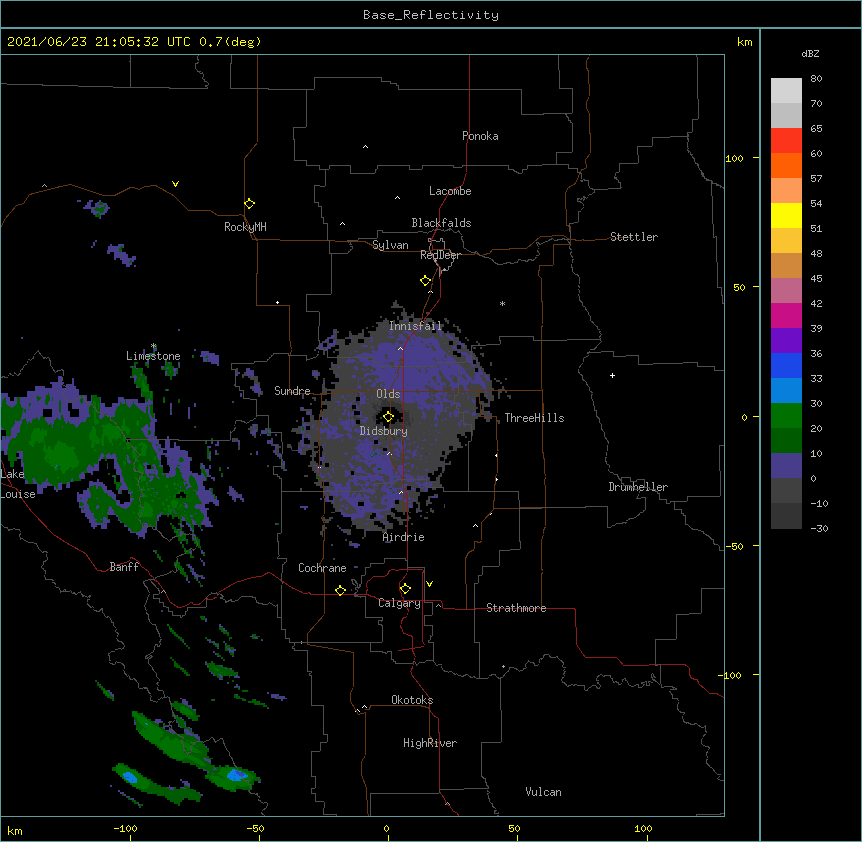Click the ThreeHills city label
The image size is (862, 842).
(534, 418)
